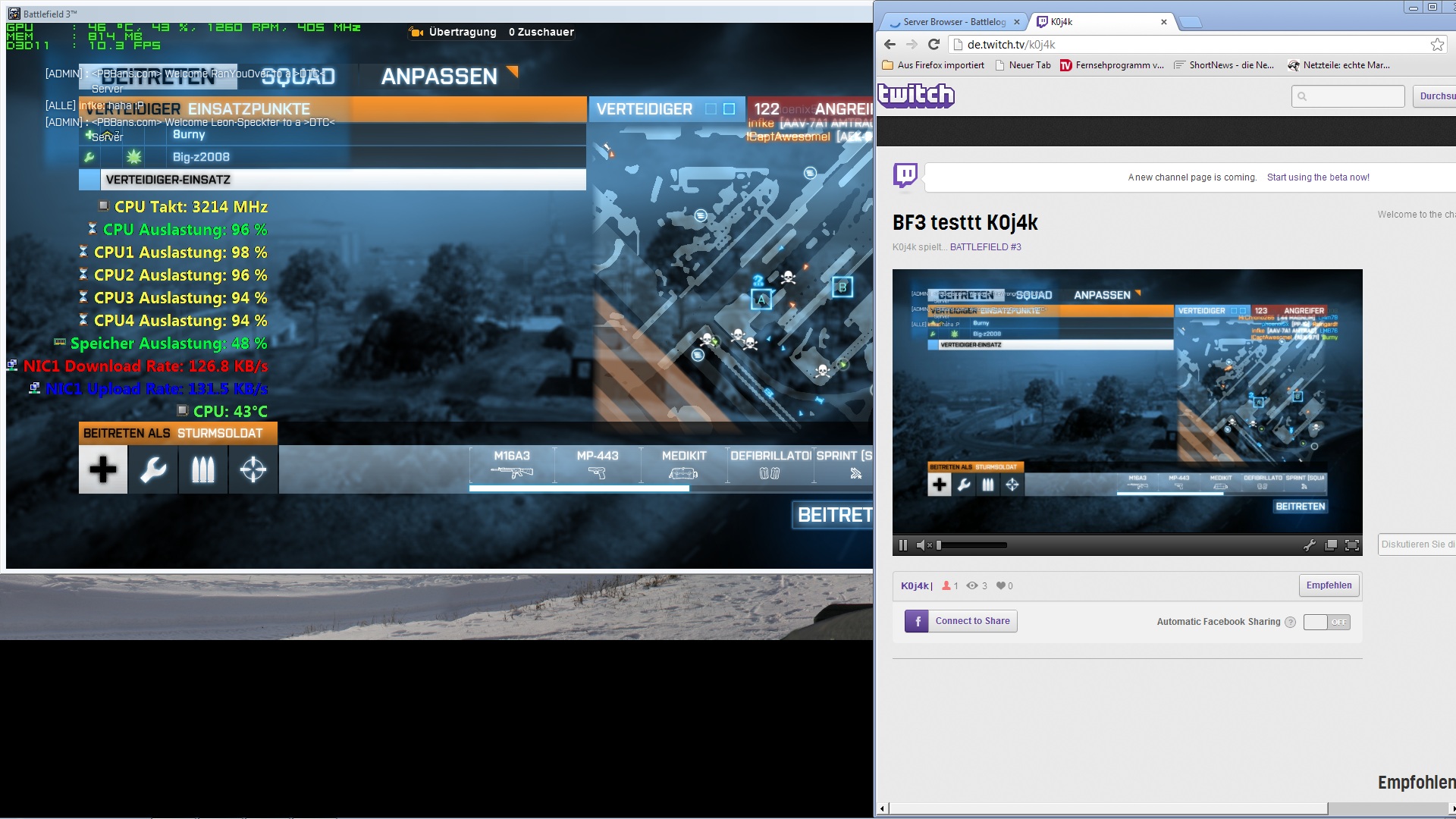Pick the Recon crosshair class icon
Image resolution: width=1456 pixels, height=819 pixels.
(253, 469)
